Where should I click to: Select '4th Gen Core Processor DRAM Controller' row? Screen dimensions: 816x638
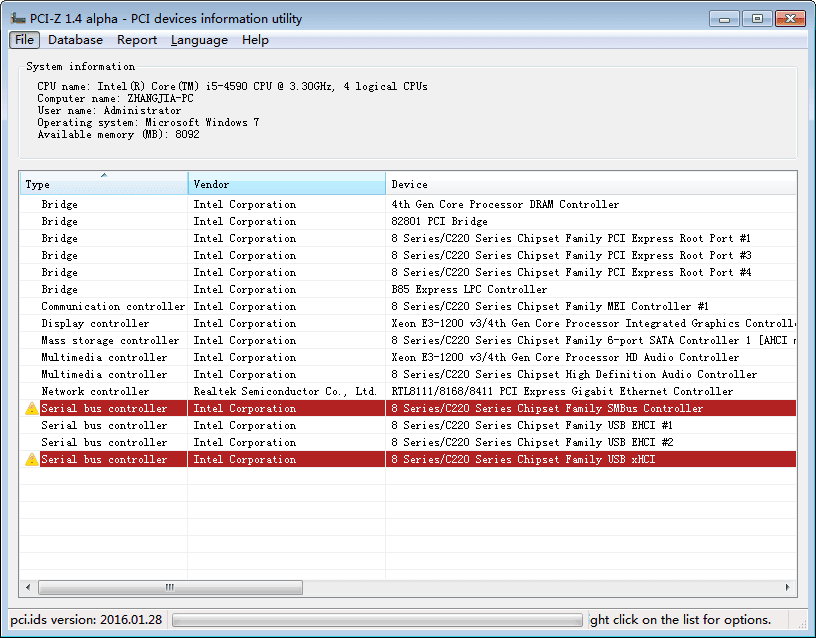tap(408, 205)
